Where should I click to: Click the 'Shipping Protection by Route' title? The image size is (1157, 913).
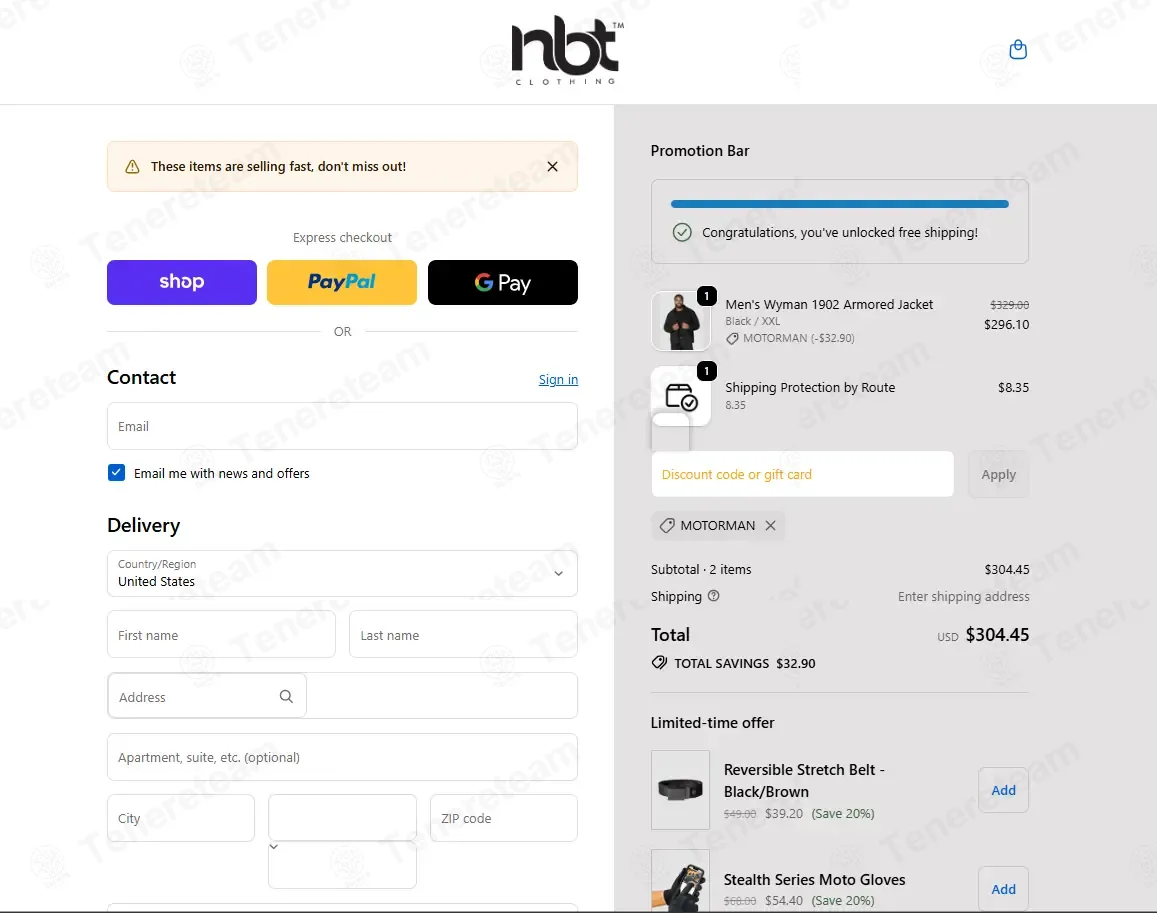coord(809,387)
